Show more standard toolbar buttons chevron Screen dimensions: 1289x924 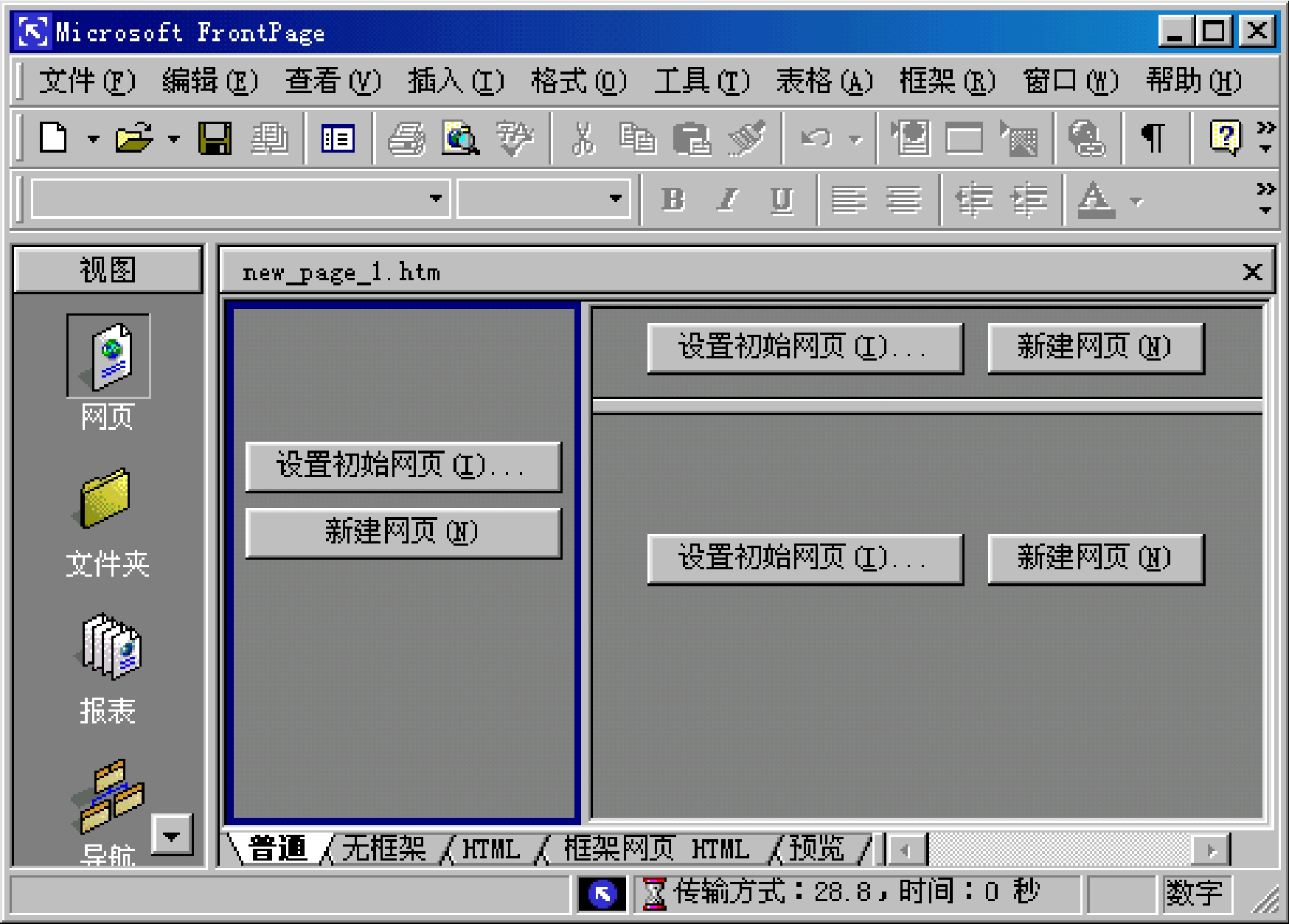tap(1266, 137)
